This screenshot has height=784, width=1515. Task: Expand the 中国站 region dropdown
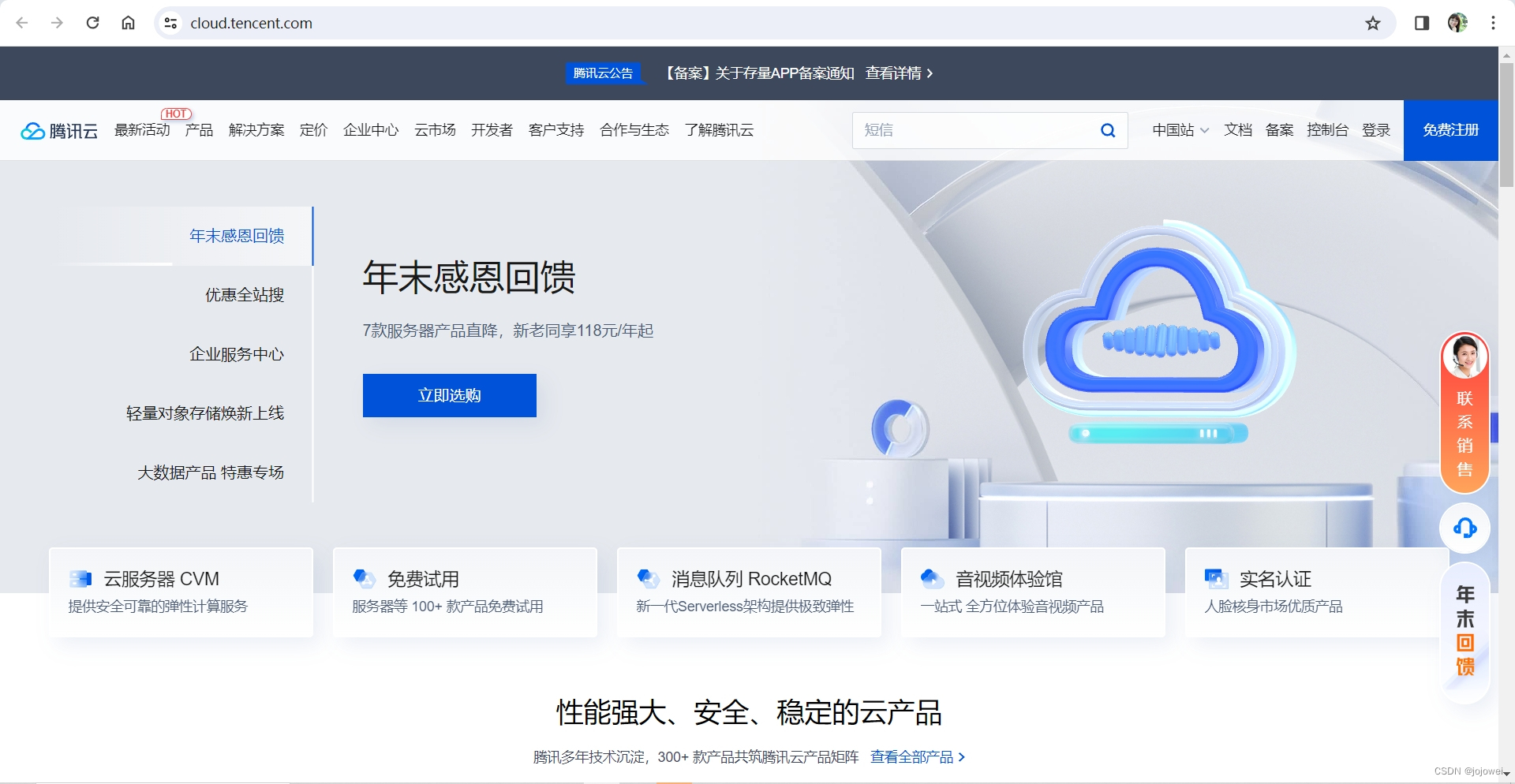pos(1179,130)
